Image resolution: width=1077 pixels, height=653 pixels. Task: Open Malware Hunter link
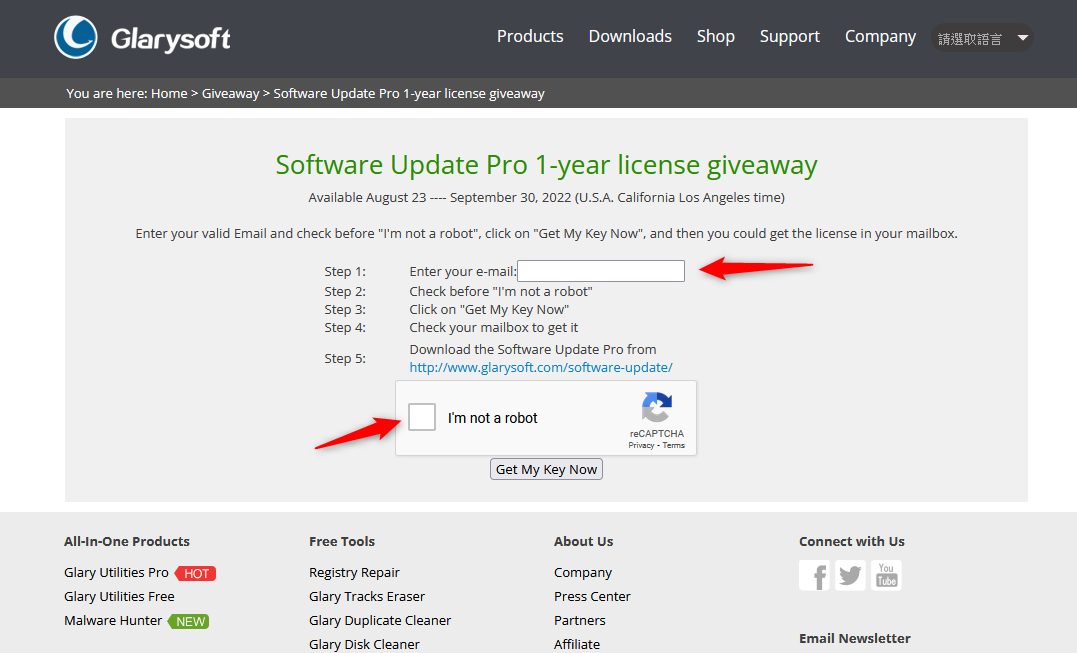(113, 620)
